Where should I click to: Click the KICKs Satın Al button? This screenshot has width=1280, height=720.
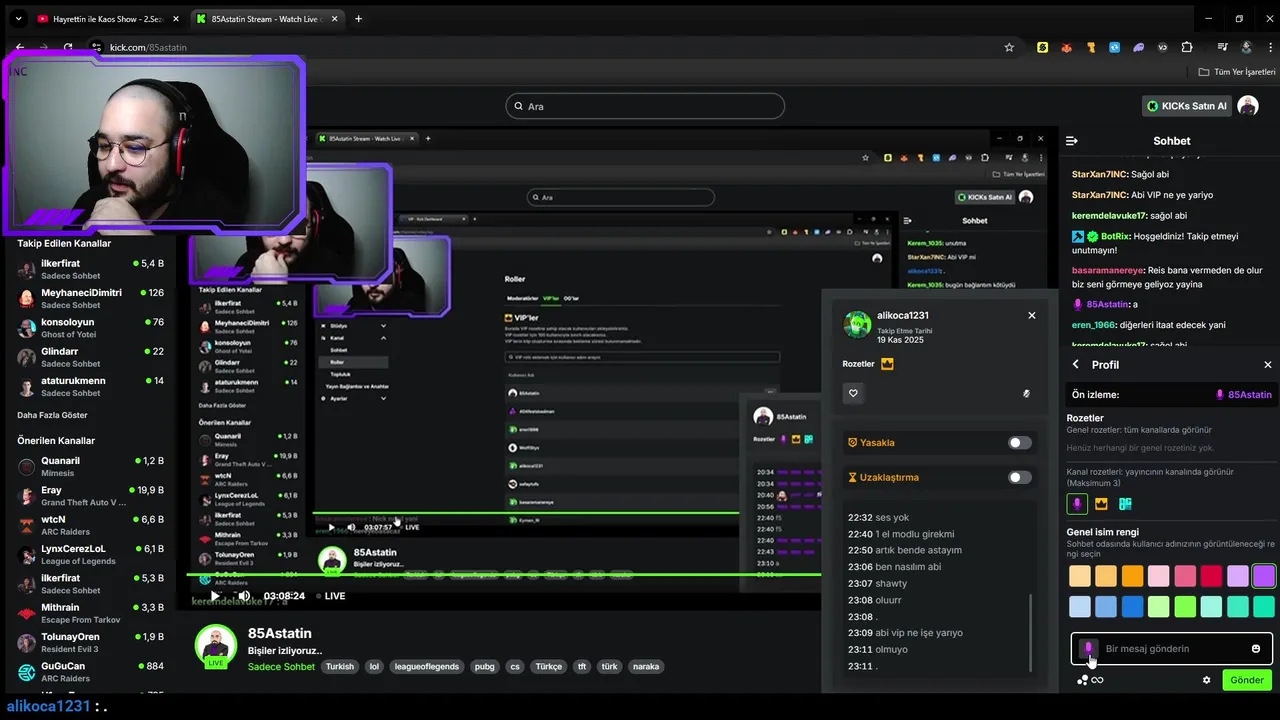click(1186, 106)
